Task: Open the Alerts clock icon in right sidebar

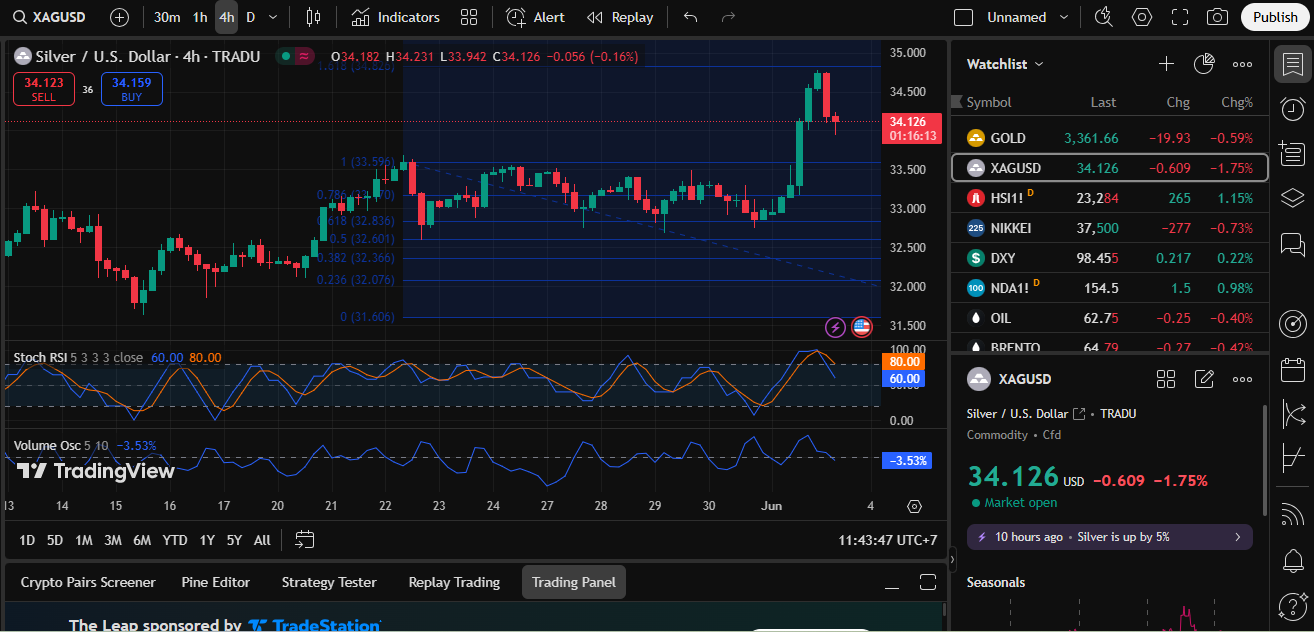Action: [1292, 109]
